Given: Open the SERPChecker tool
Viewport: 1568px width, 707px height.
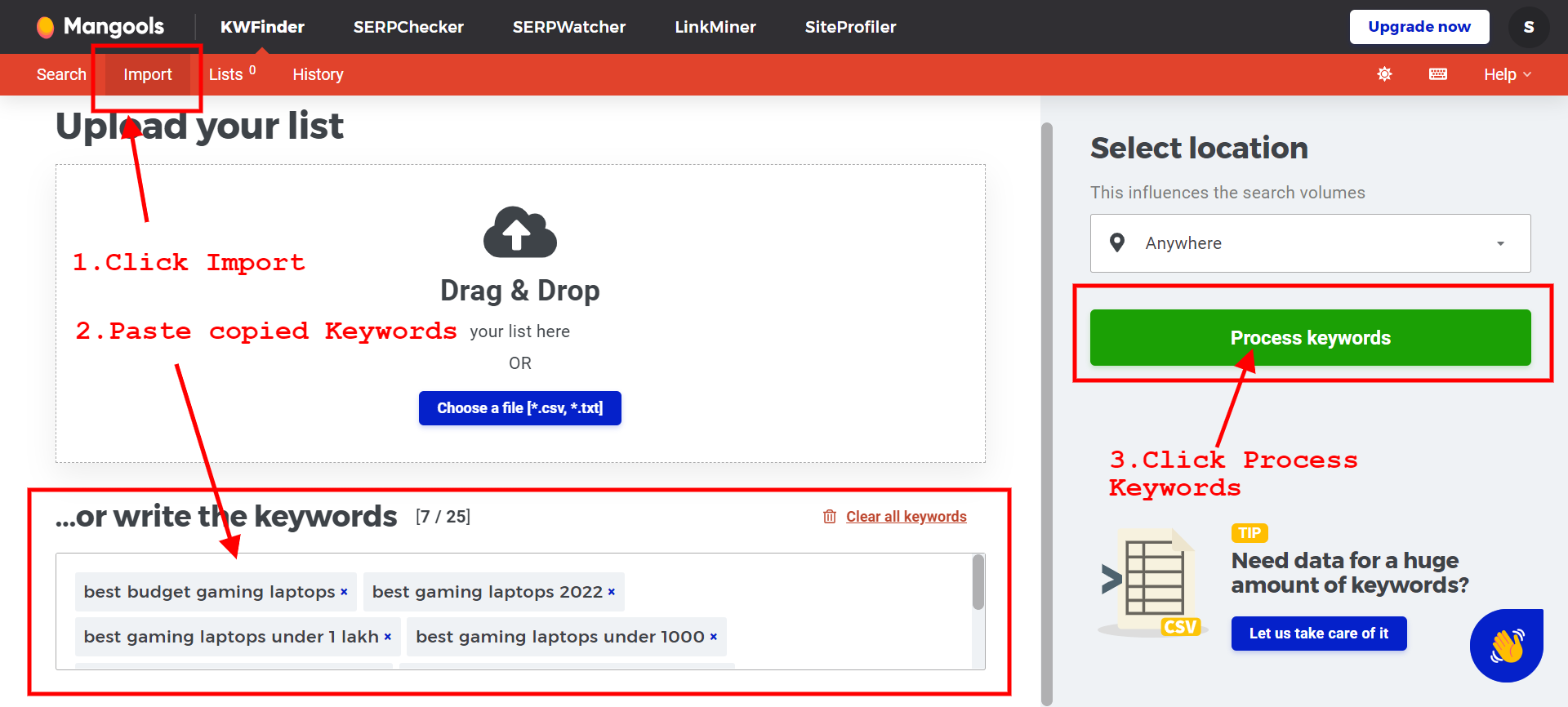Looking at the screenshot, I should (408, 27).
